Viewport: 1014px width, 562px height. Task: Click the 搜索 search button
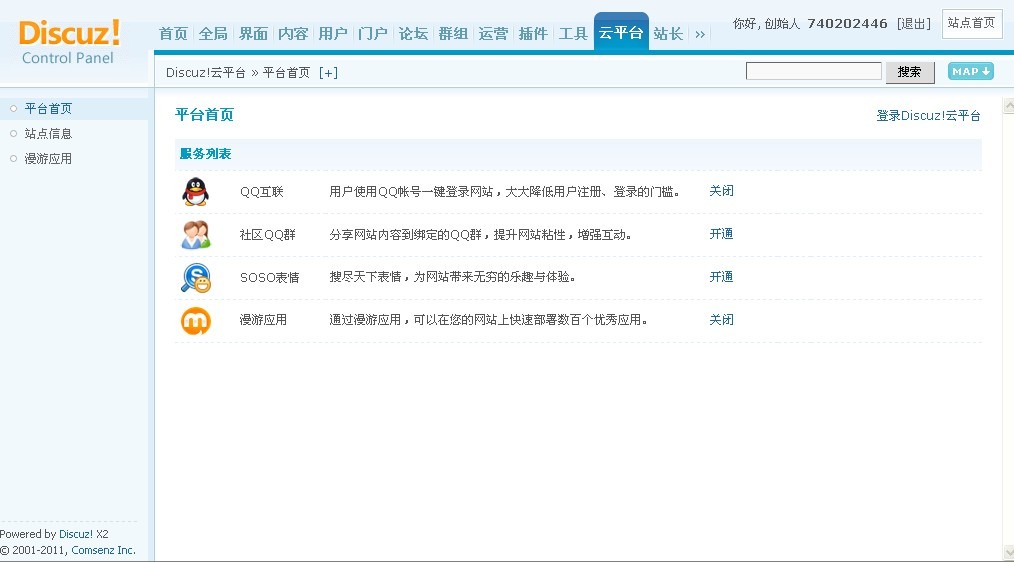click(910, 72)
